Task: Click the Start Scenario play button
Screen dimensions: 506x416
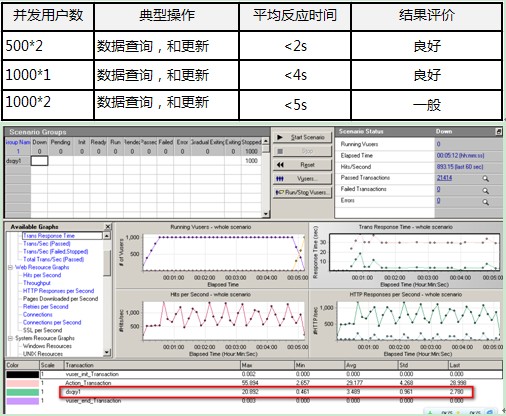Action: [x=303, y=137]
